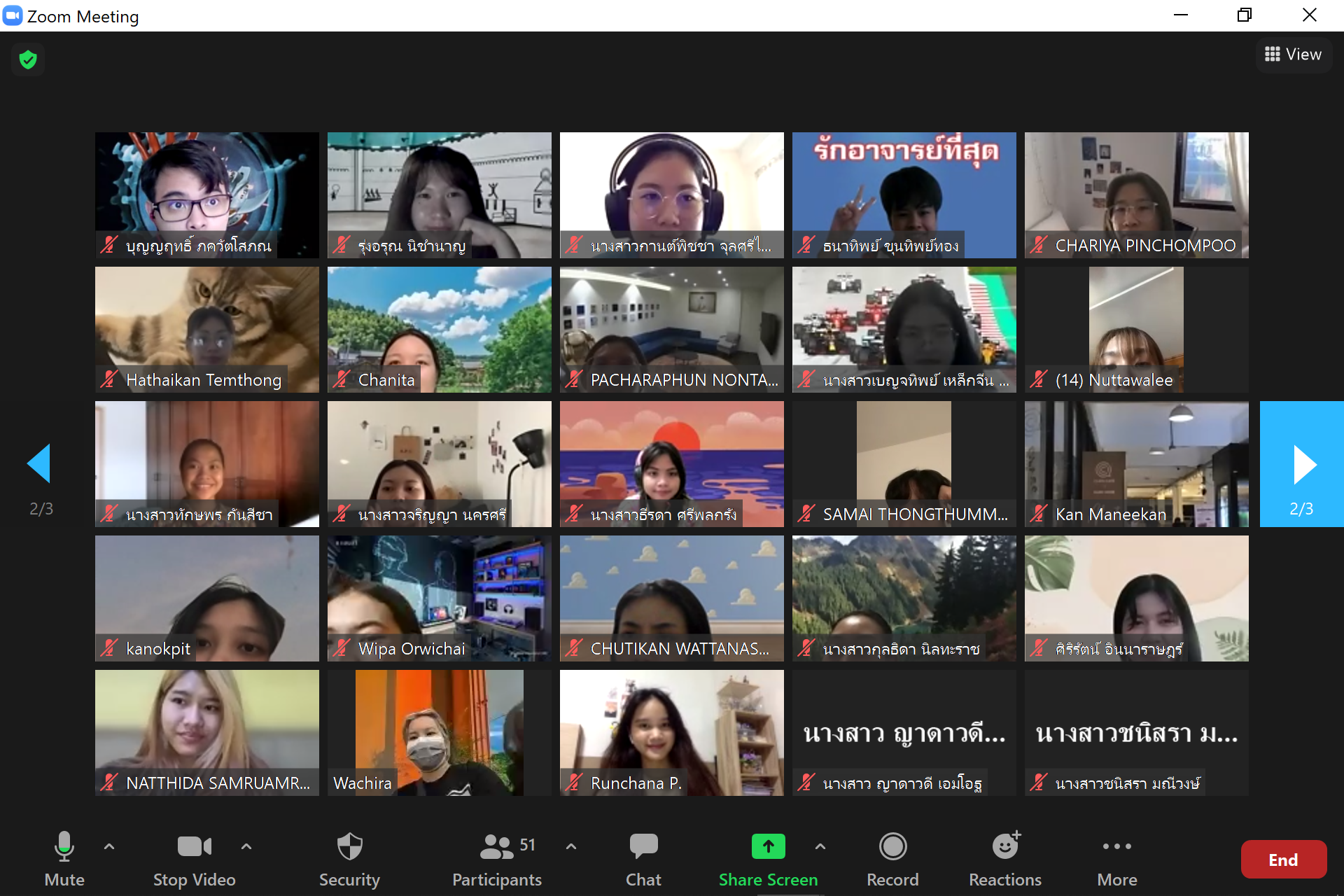Open the Chat panel
1344x896 pixels.
point(643,847)
